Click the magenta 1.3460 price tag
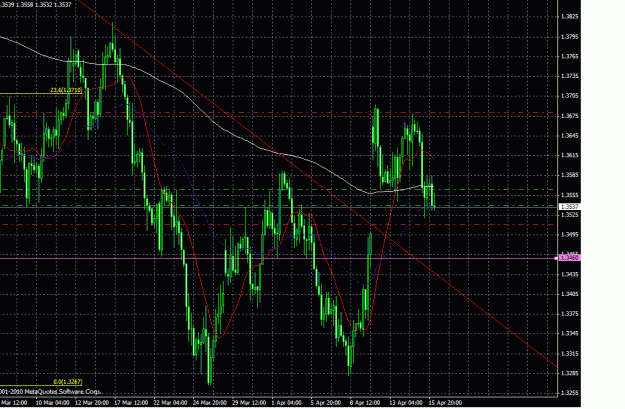Screen dimensions: 625x409 pyautogui.click(x=570, y=258)
